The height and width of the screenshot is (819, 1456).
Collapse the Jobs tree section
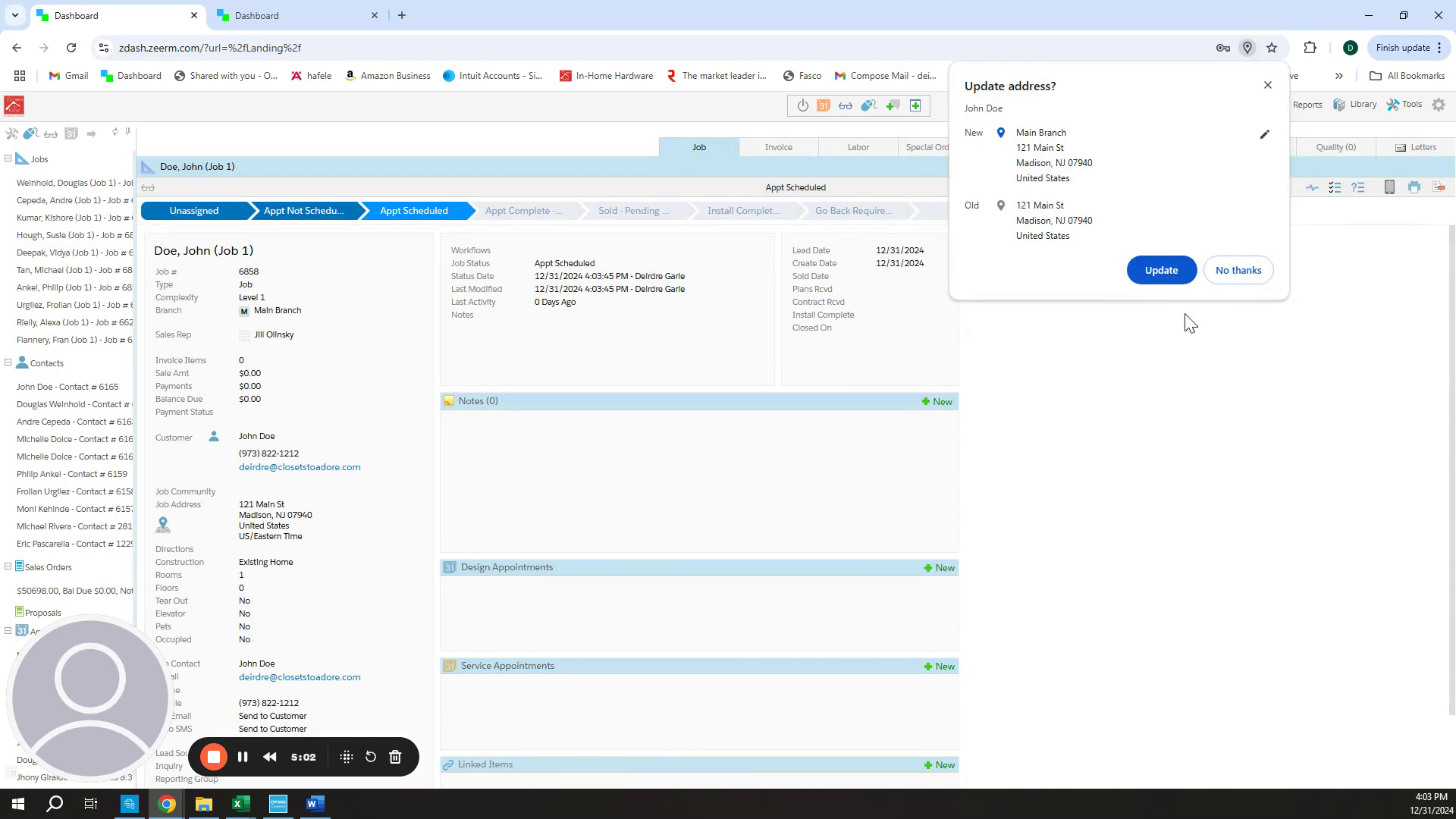tap(8, 158)
